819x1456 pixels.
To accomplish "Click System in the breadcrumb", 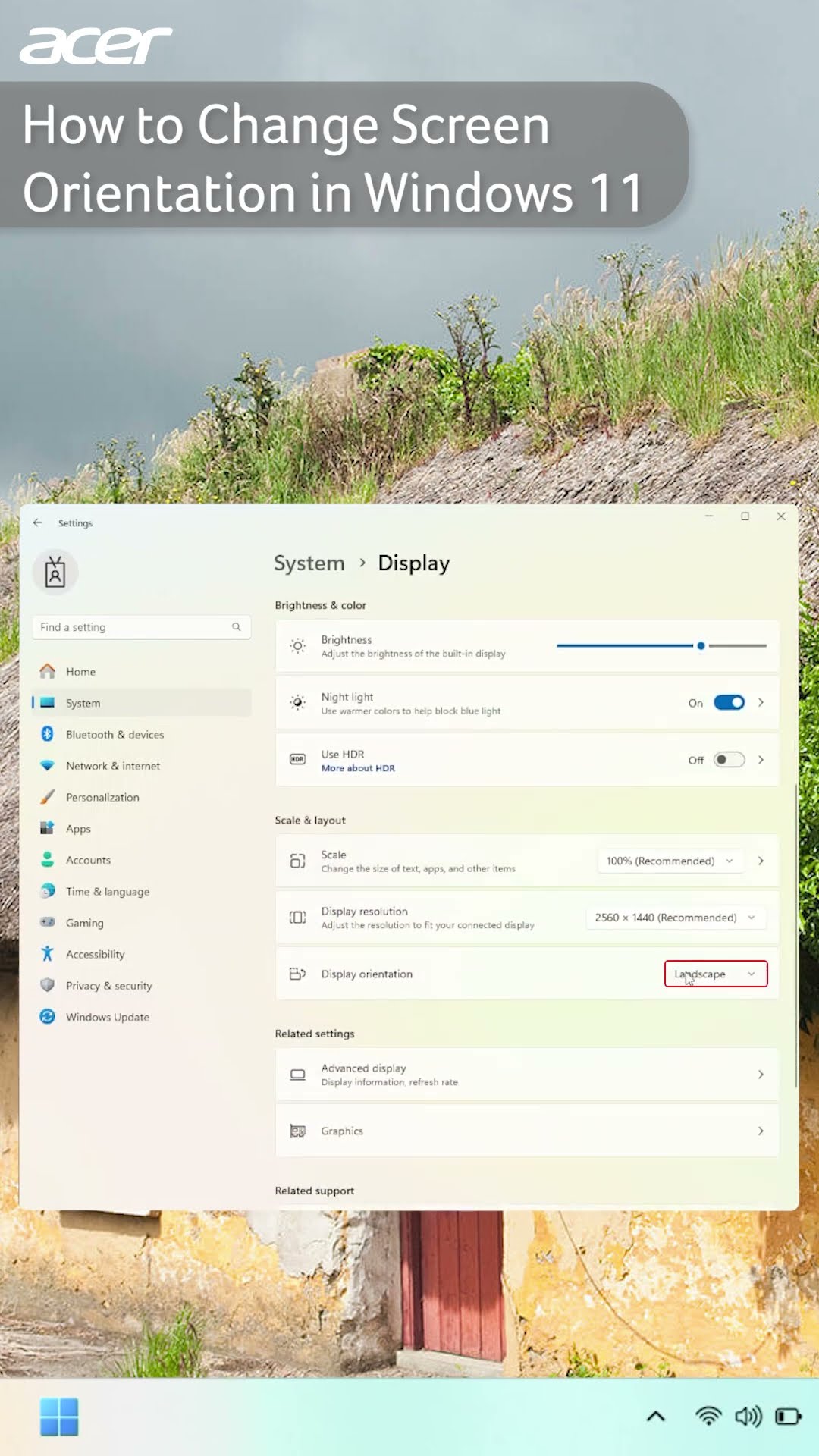I will click(x=309, y=563).
